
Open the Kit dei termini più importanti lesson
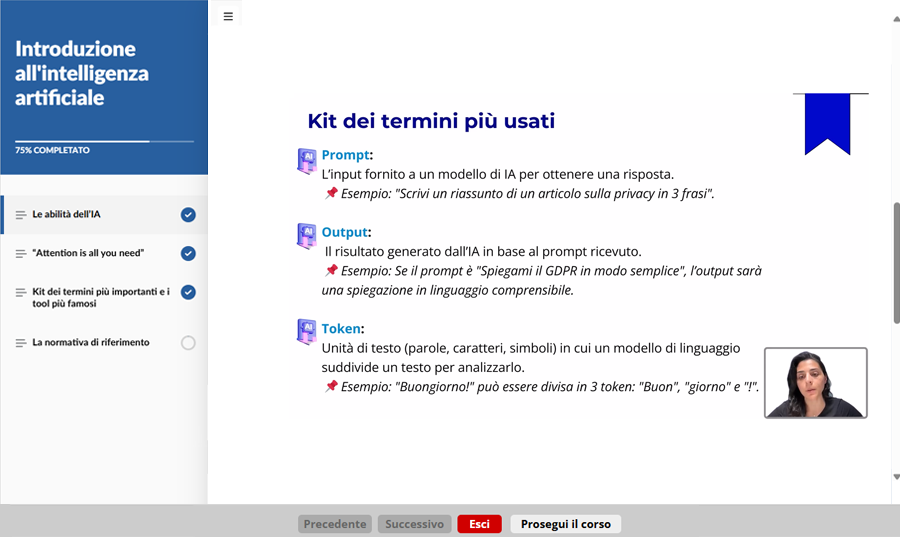(x=100, y=297)
